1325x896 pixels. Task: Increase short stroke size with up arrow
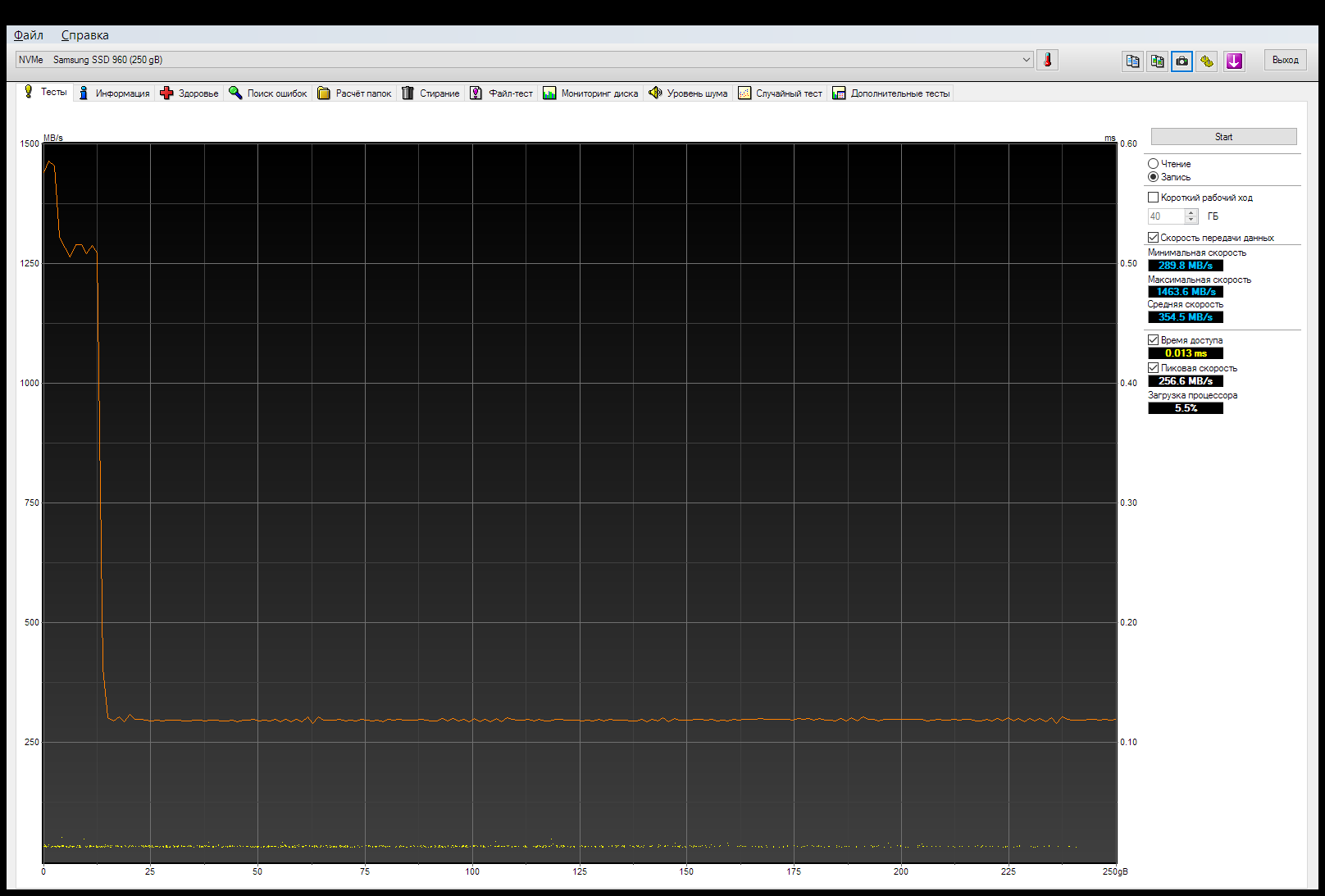coord(1191,213)
